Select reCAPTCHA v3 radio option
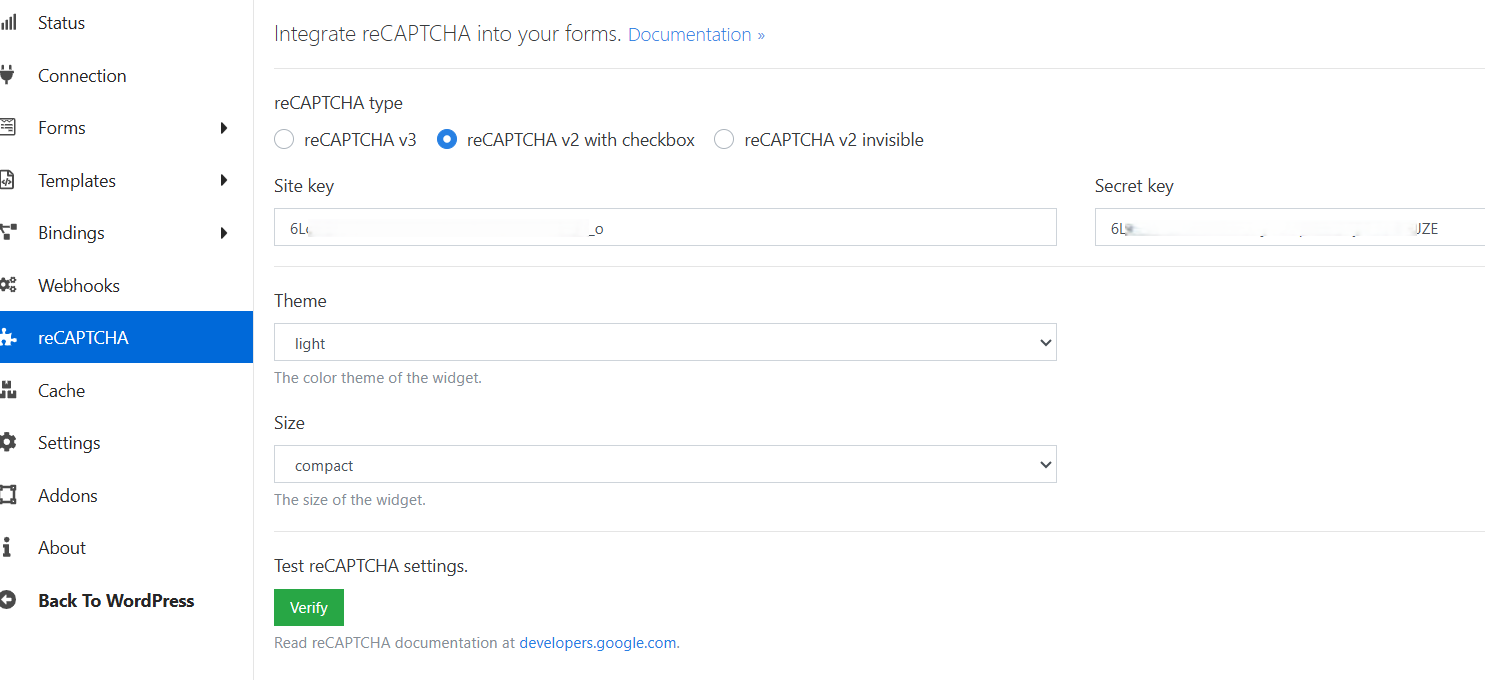The image size is (1485, 680). (284, 140)
